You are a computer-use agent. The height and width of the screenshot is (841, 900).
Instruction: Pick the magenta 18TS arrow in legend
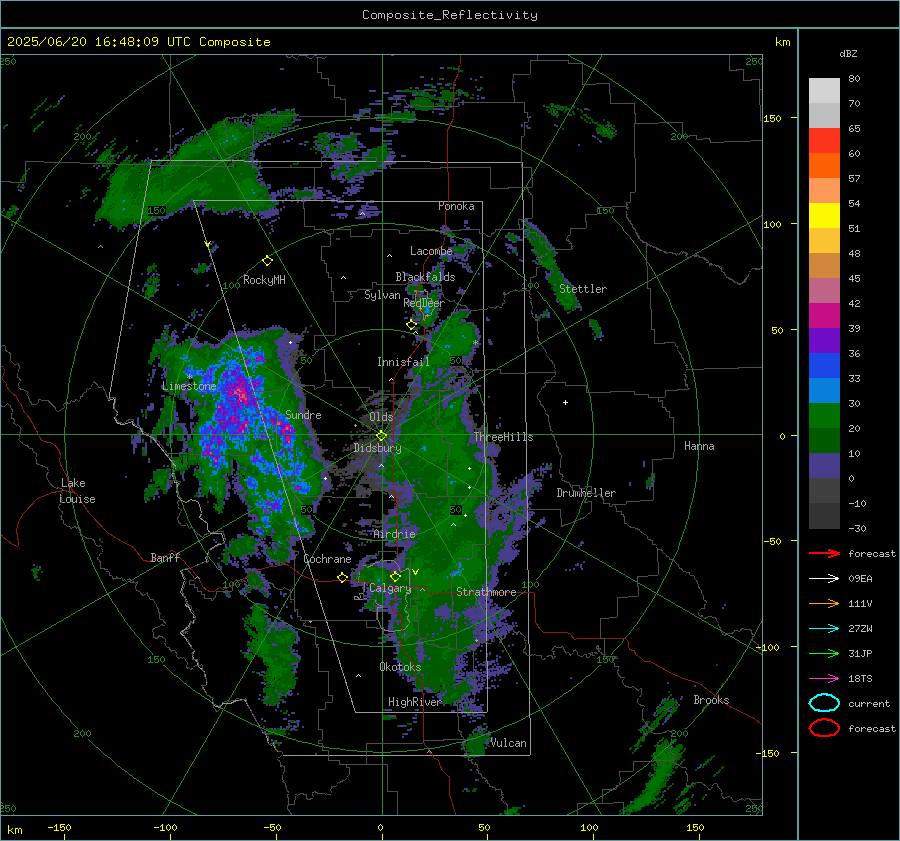pos(824,678)
